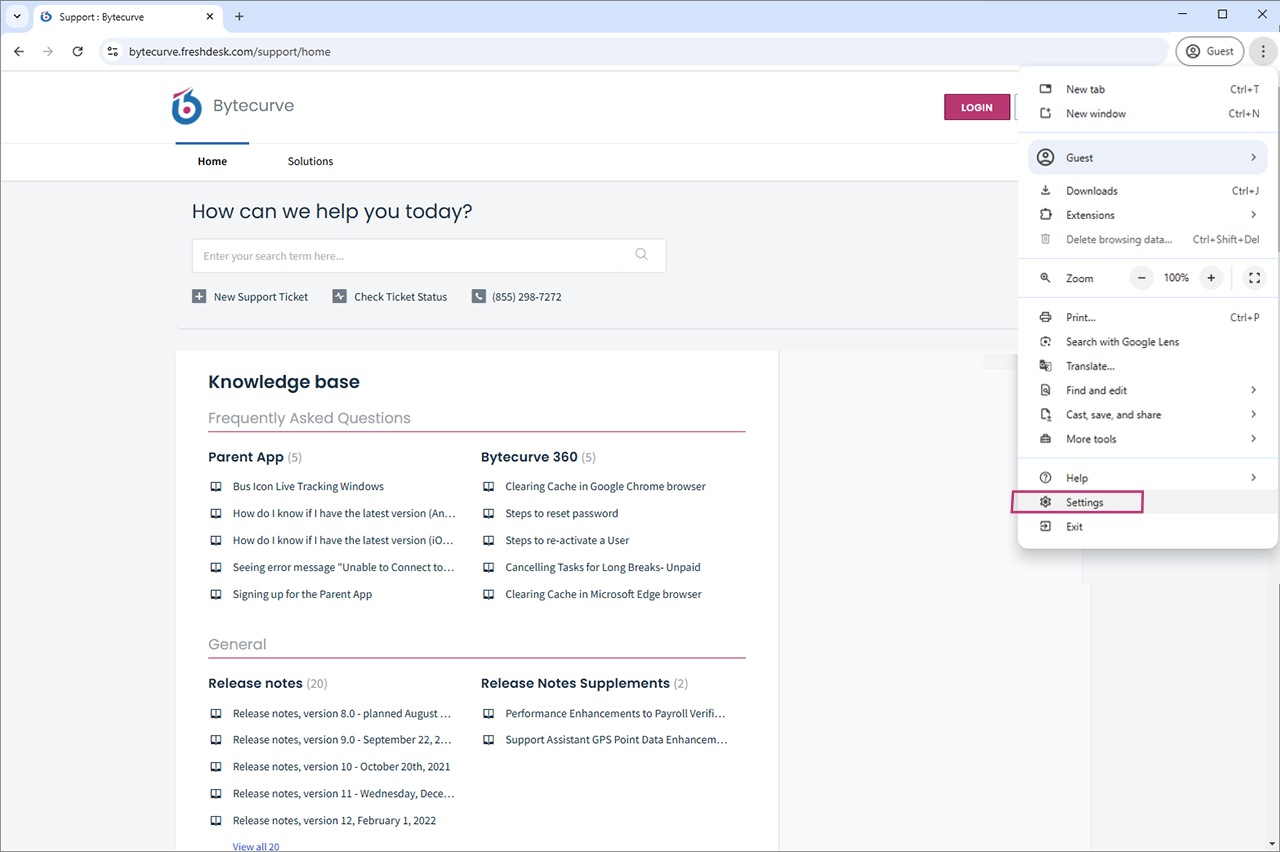The width and height of the screenshot is (1280, 852).
Task: Zoom in with the plus button
Action: [1211, 278]
